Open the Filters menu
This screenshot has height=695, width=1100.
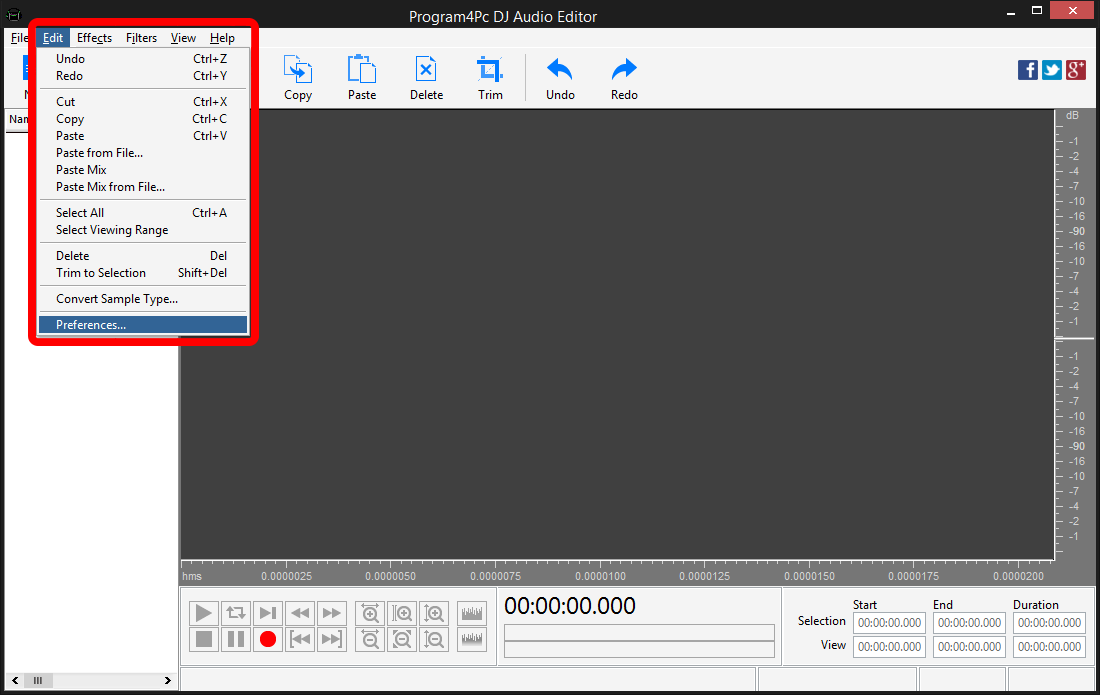coord(141,37)
